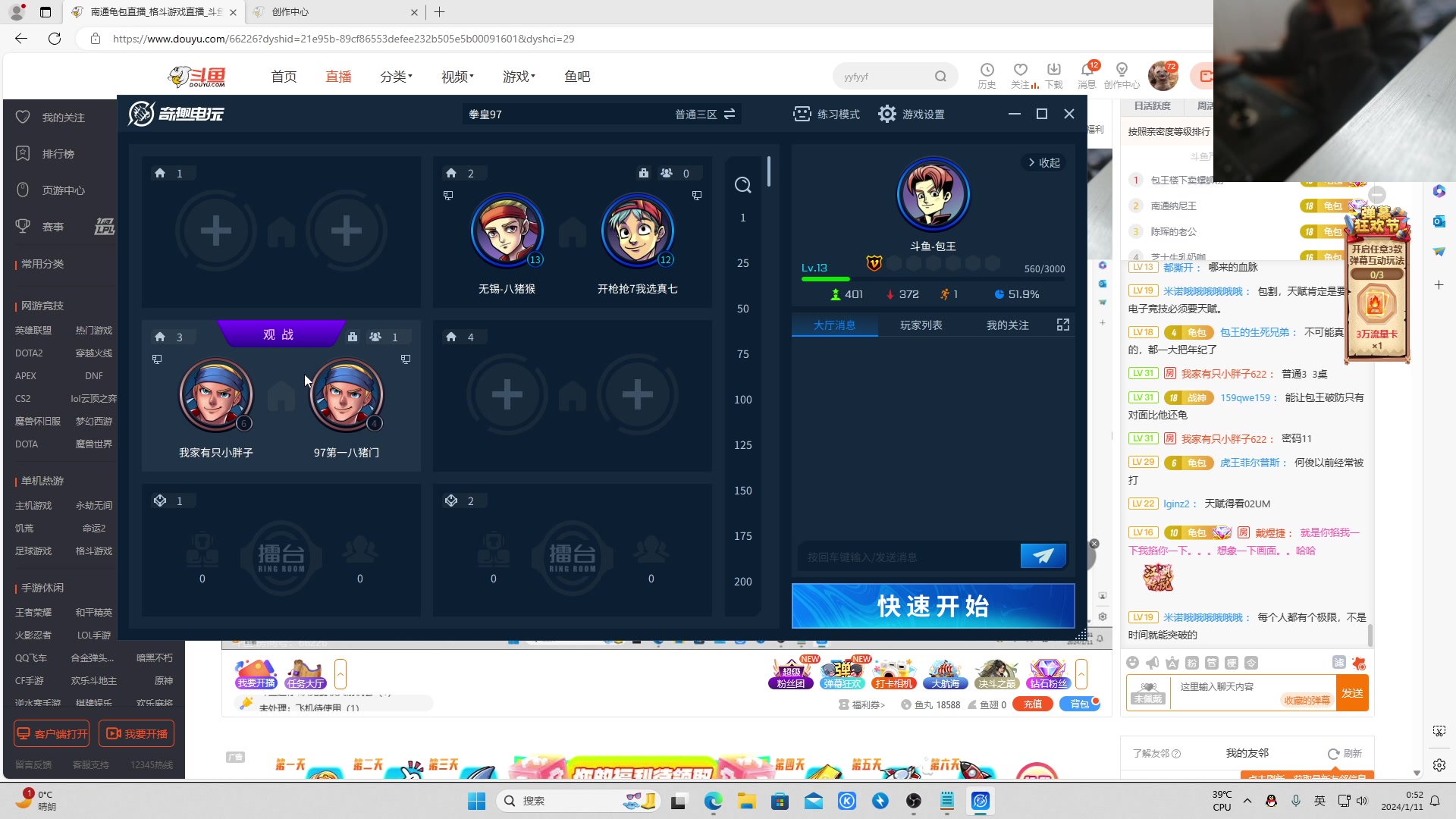Open File Explorer in taskbar
The height and width of the screenshot is (819, 1456).
pos(747,801)
